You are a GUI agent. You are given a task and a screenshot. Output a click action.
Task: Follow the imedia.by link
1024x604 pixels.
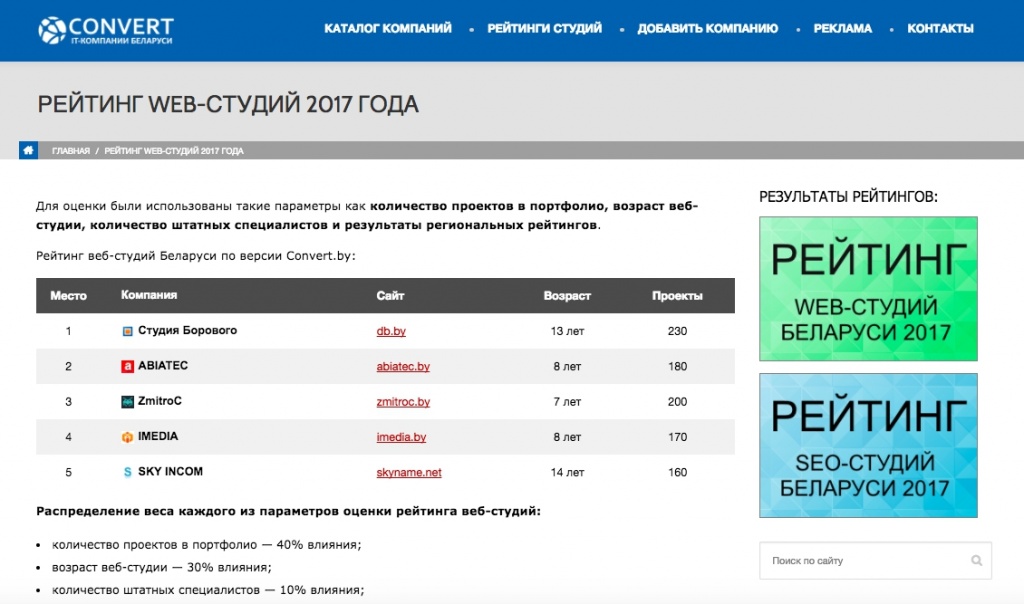click(x=401, y=437)
